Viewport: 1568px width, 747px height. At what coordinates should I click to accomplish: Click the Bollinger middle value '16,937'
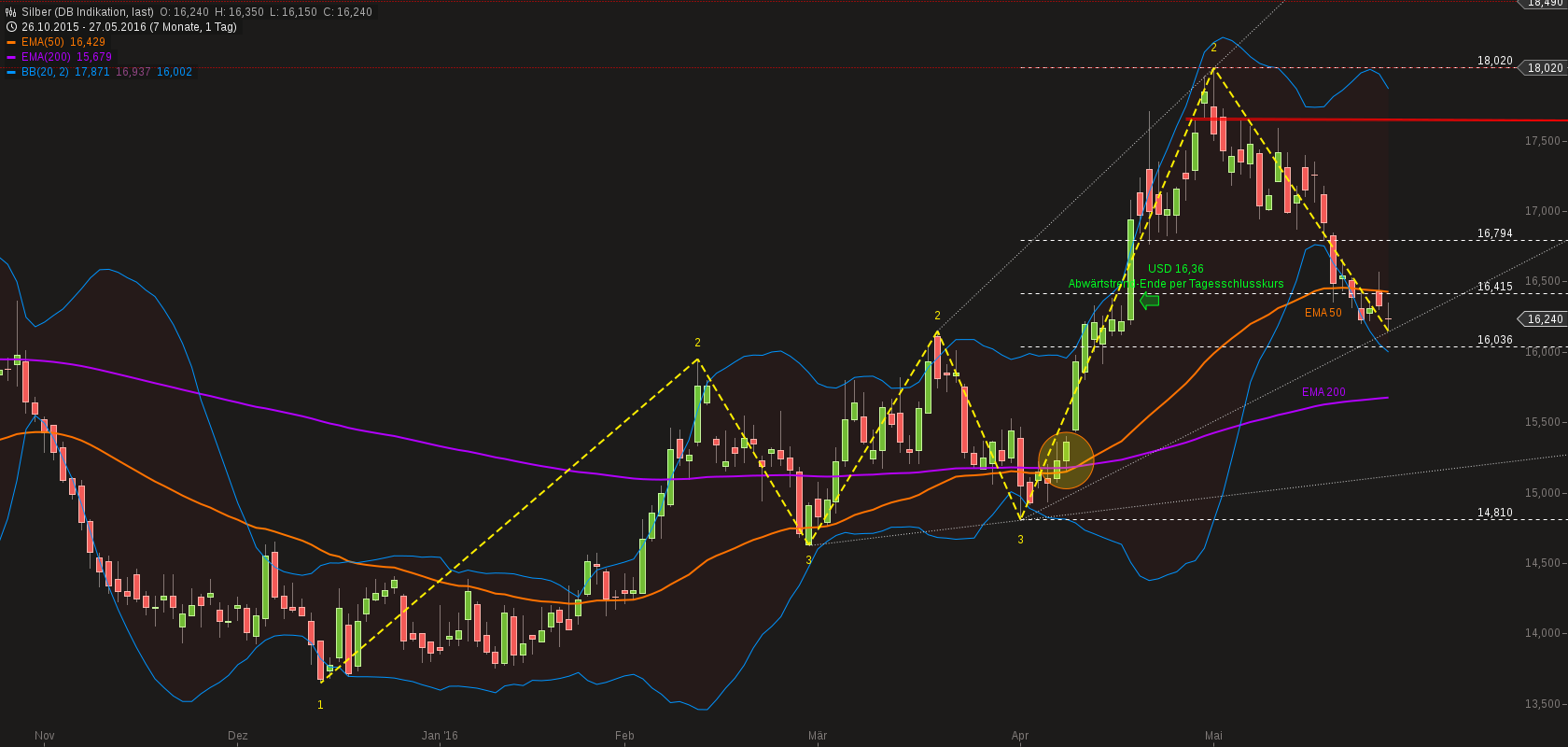pyautogui.click(x=133, y=72)
